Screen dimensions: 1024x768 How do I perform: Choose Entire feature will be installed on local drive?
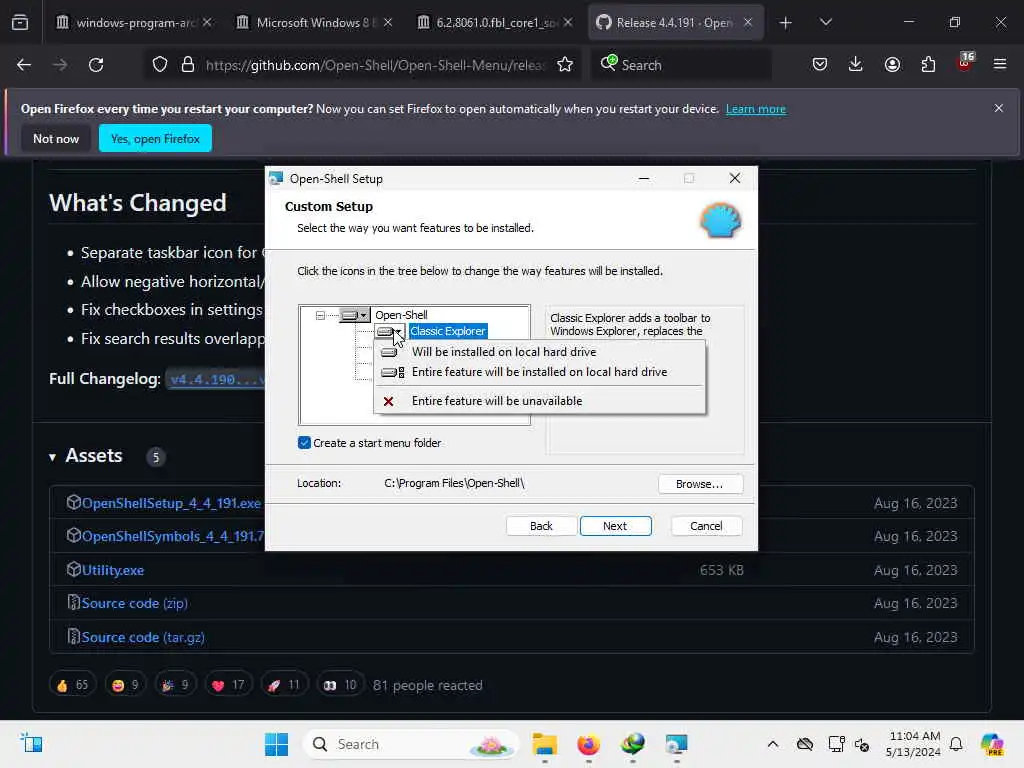tap(539, 372)
